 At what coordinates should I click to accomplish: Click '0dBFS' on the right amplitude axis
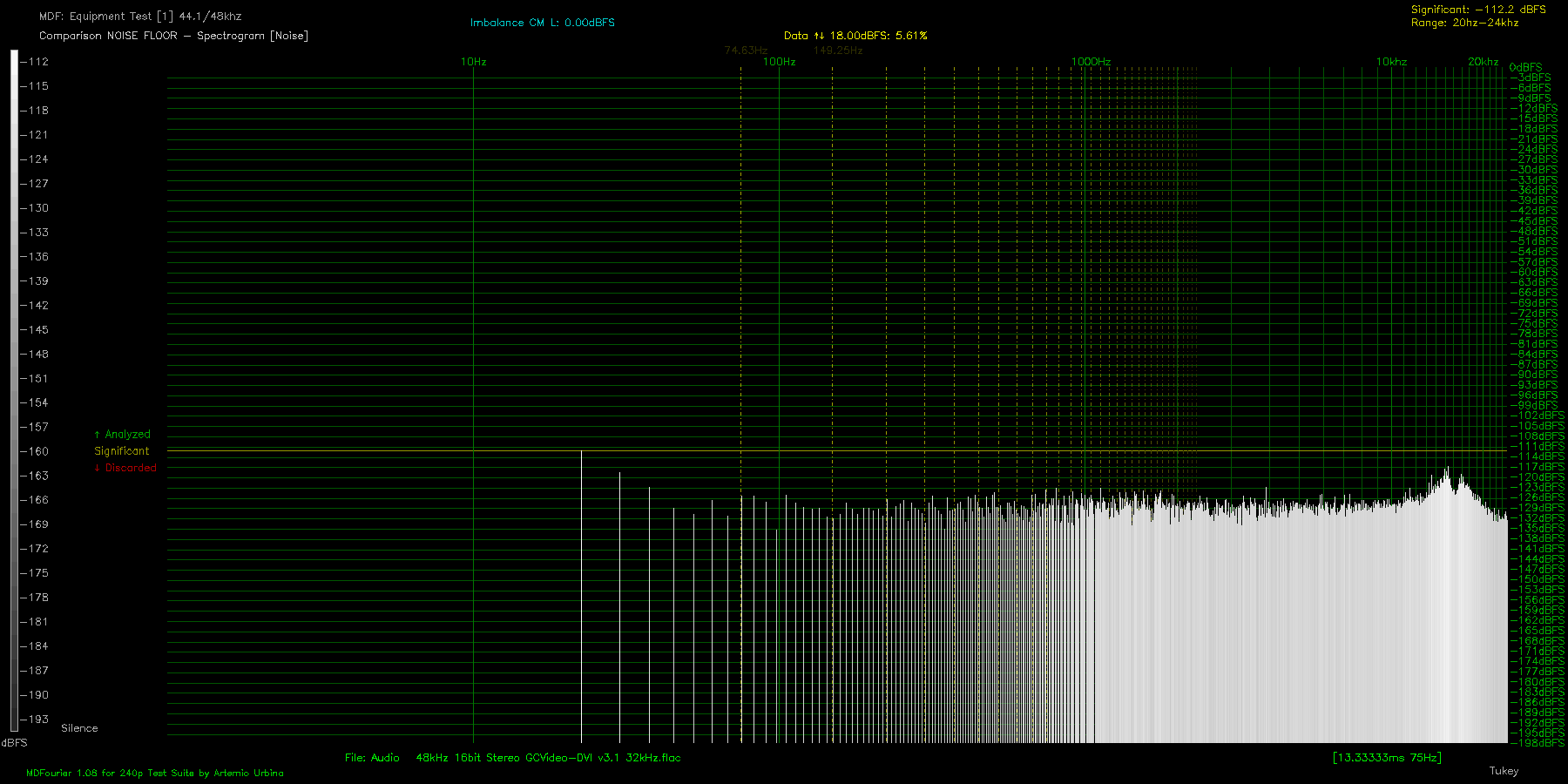click(1525, 67)
